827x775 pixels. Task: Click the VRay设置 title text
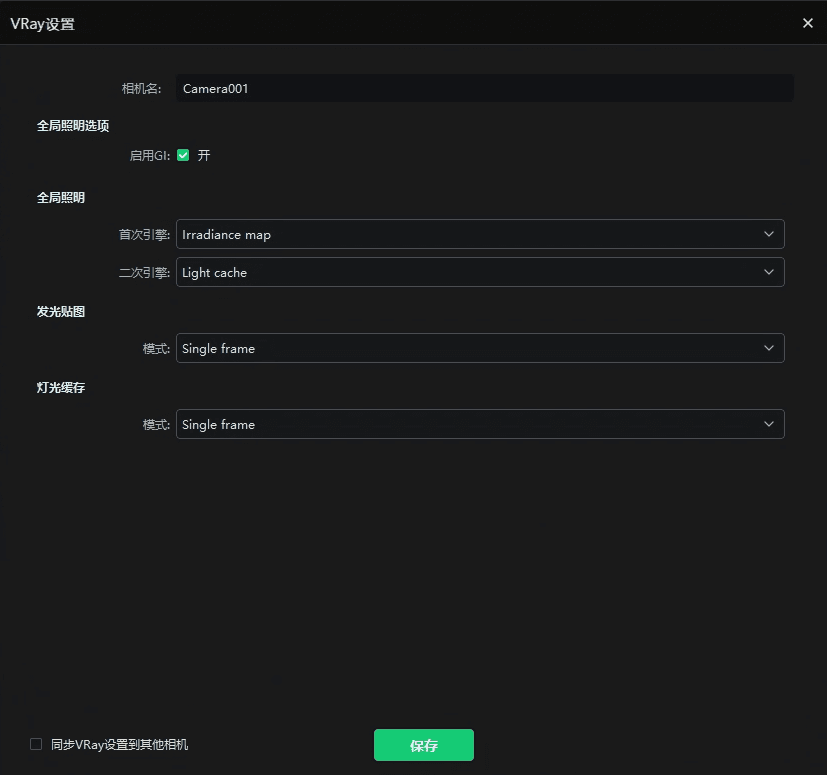point(42,24)
